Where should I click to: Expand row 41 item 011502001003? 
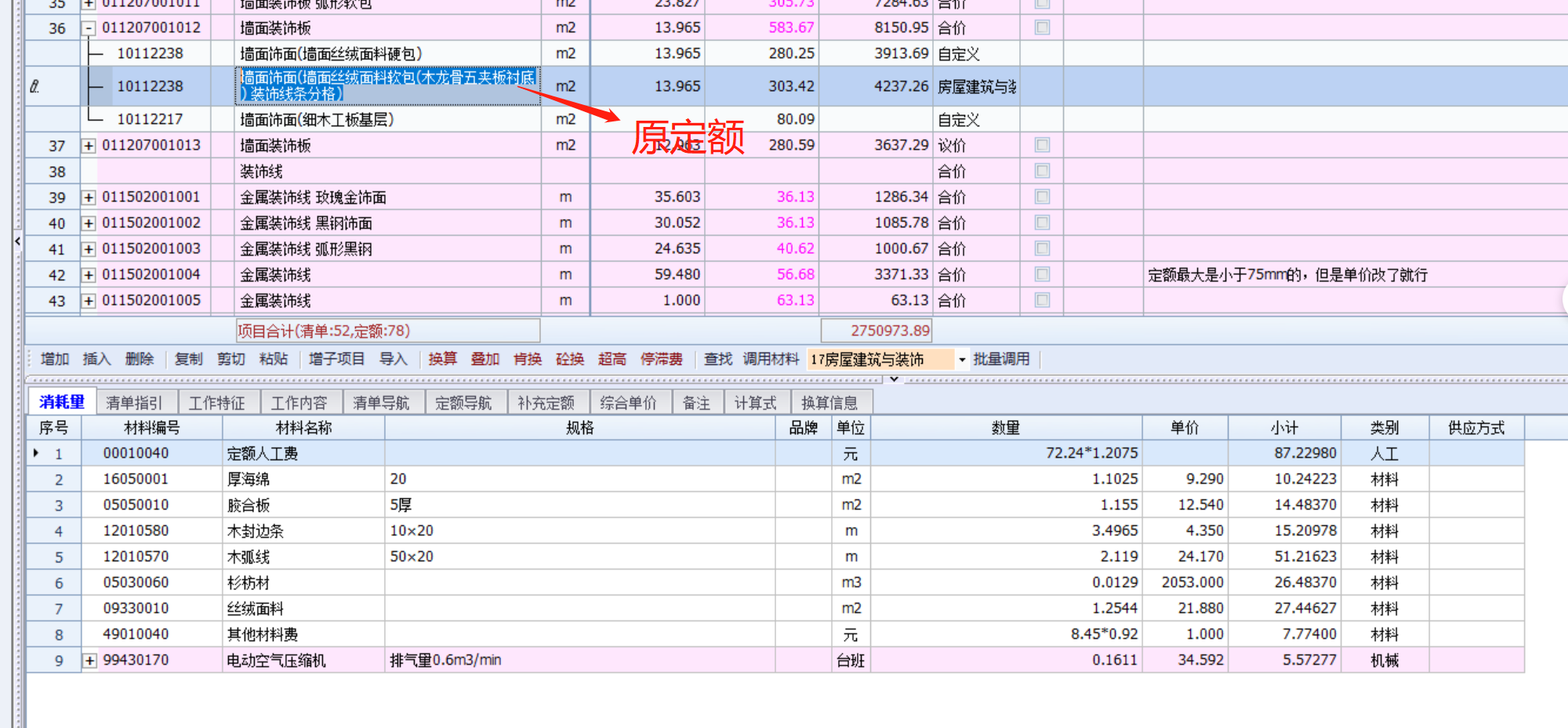tap(89, 249)
